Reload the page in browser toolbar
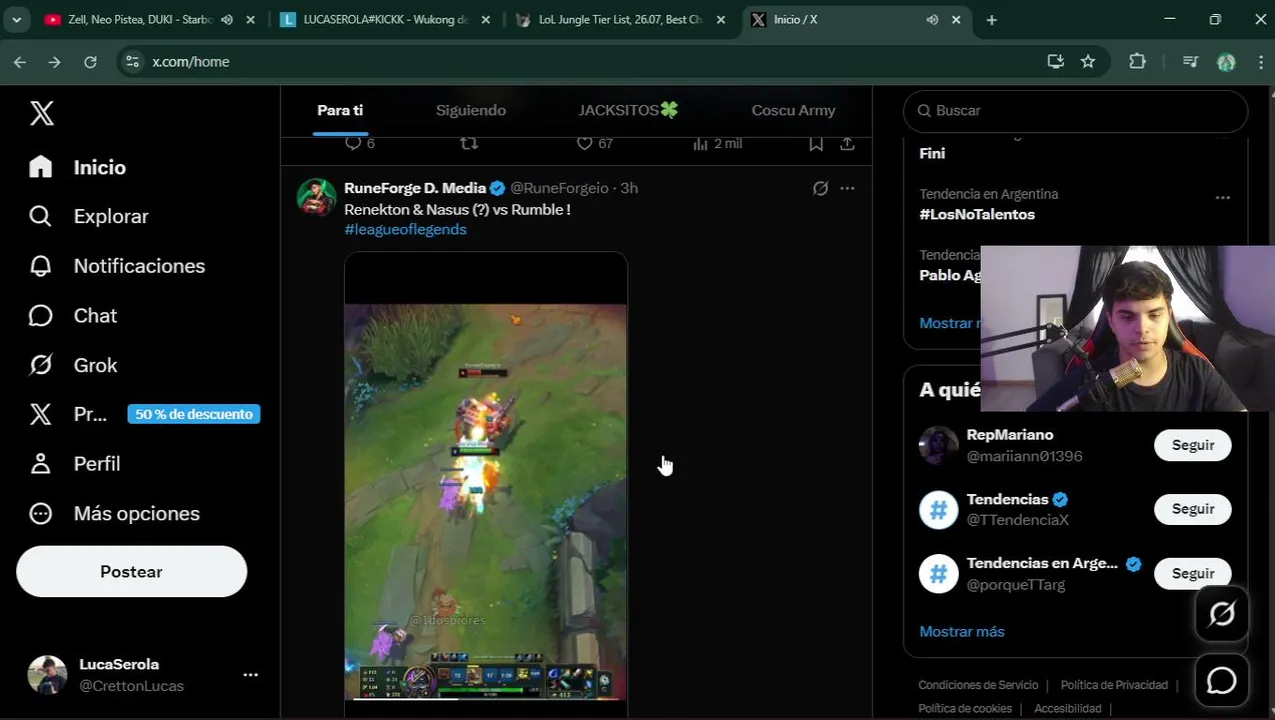The height and width of the screenshot is (720, 1275). click(90, 62)
